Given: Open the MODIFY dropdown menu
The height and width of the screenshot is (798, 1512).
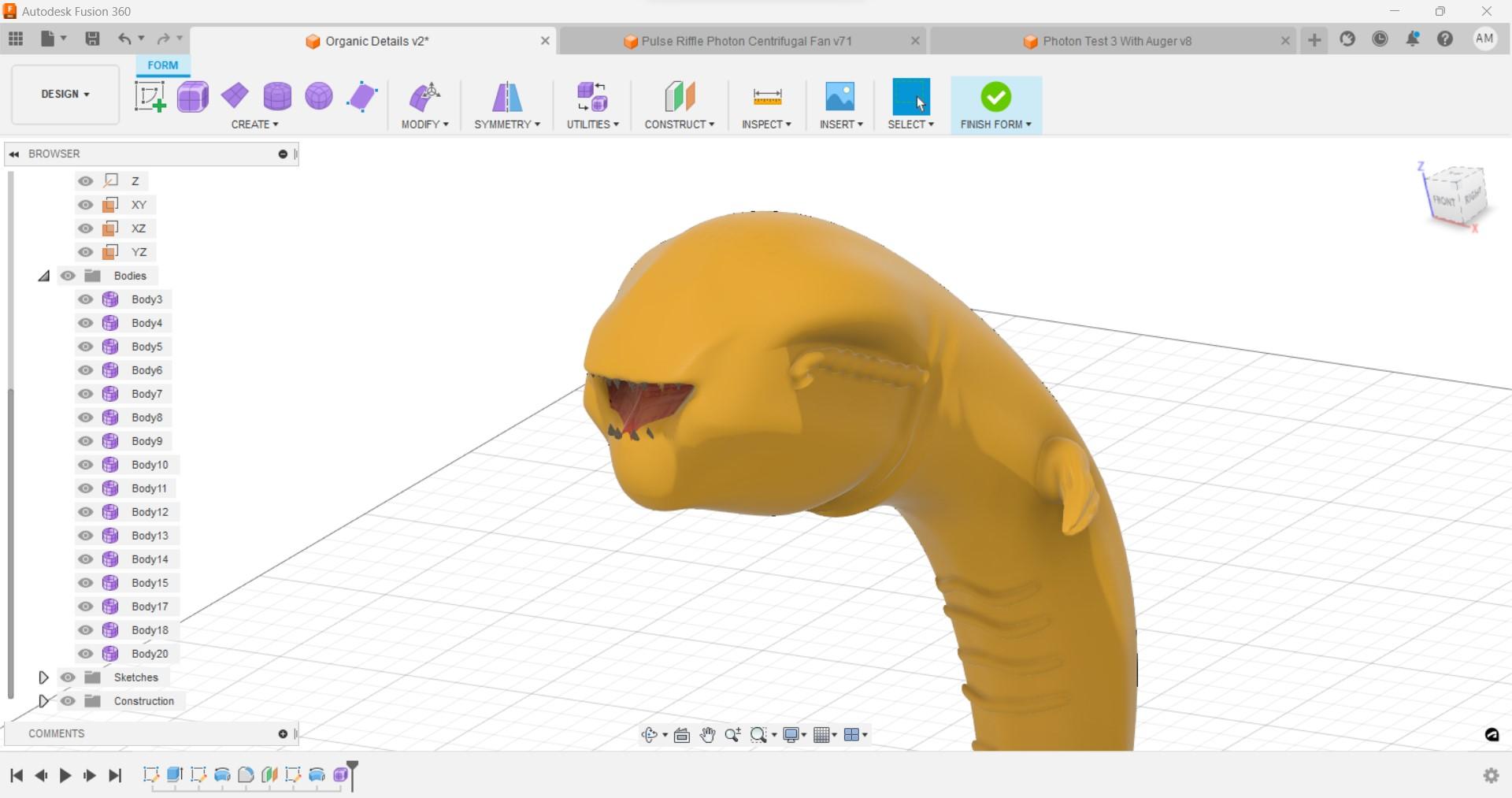Looking at the screenshot, I should pyautogui.click(x=424, y=124).
